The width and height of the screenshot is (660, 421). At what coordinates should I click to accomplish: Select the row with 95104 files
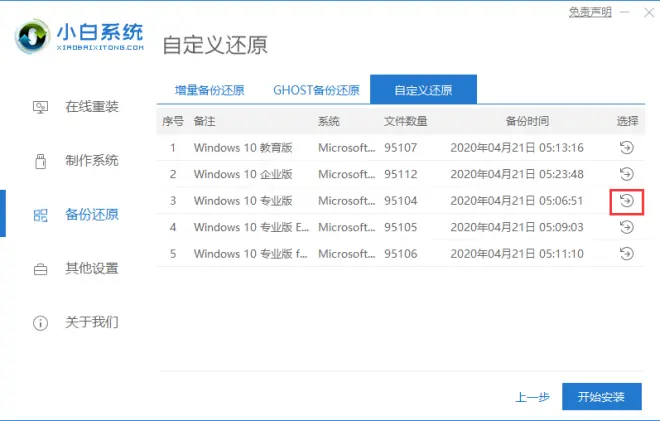point(400,201)
